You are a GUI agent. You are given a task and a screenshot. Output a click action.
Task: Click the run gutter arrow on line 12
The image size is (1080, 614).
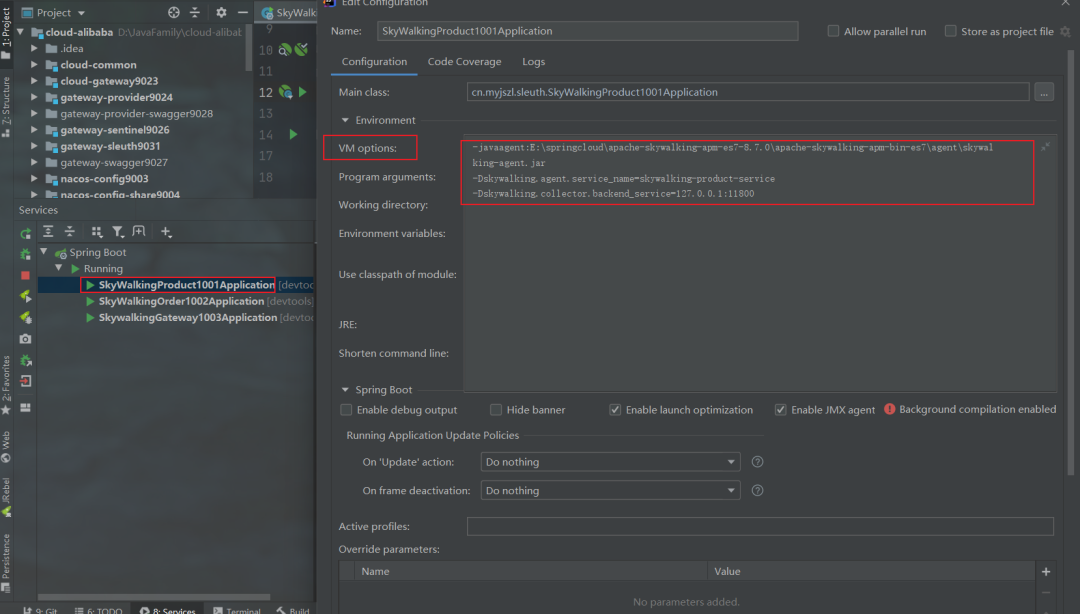point(302,92)
